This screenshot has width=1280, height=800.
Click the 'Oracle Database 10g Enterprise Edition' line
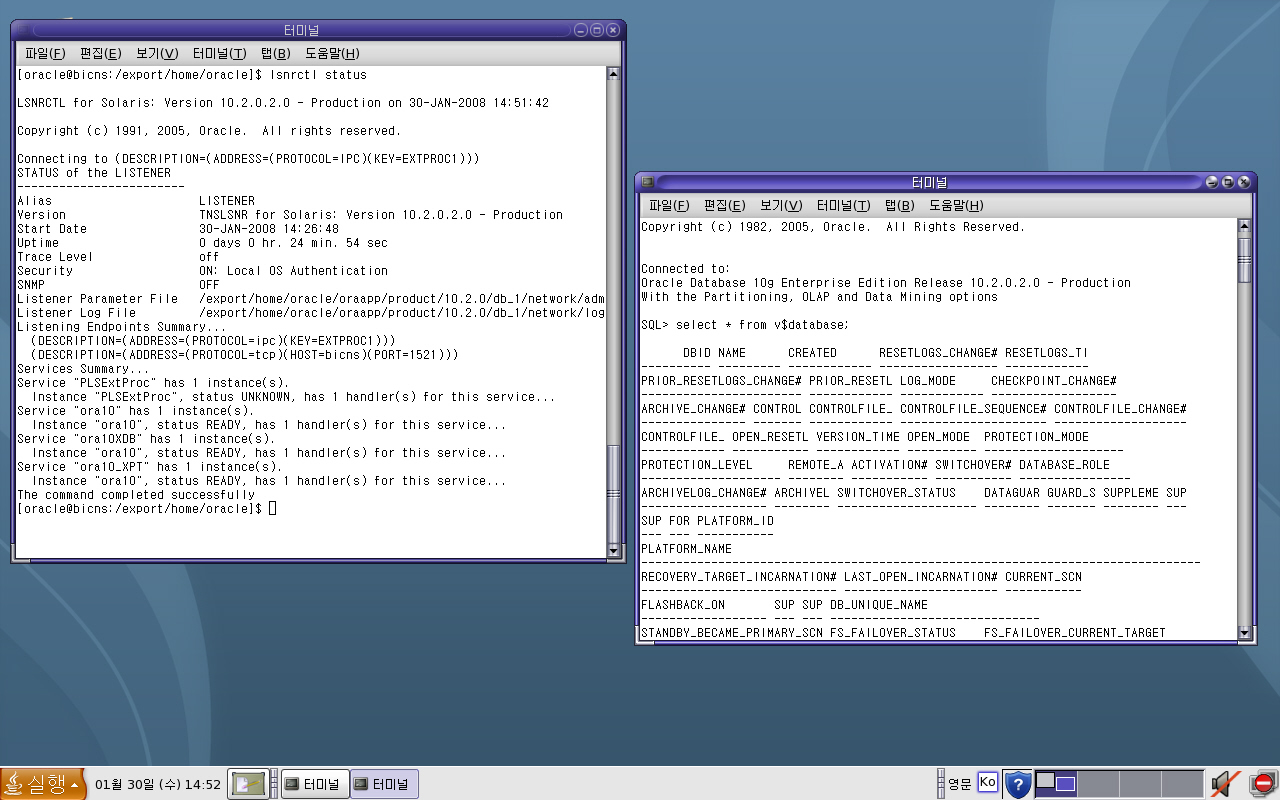click(886, 283)
